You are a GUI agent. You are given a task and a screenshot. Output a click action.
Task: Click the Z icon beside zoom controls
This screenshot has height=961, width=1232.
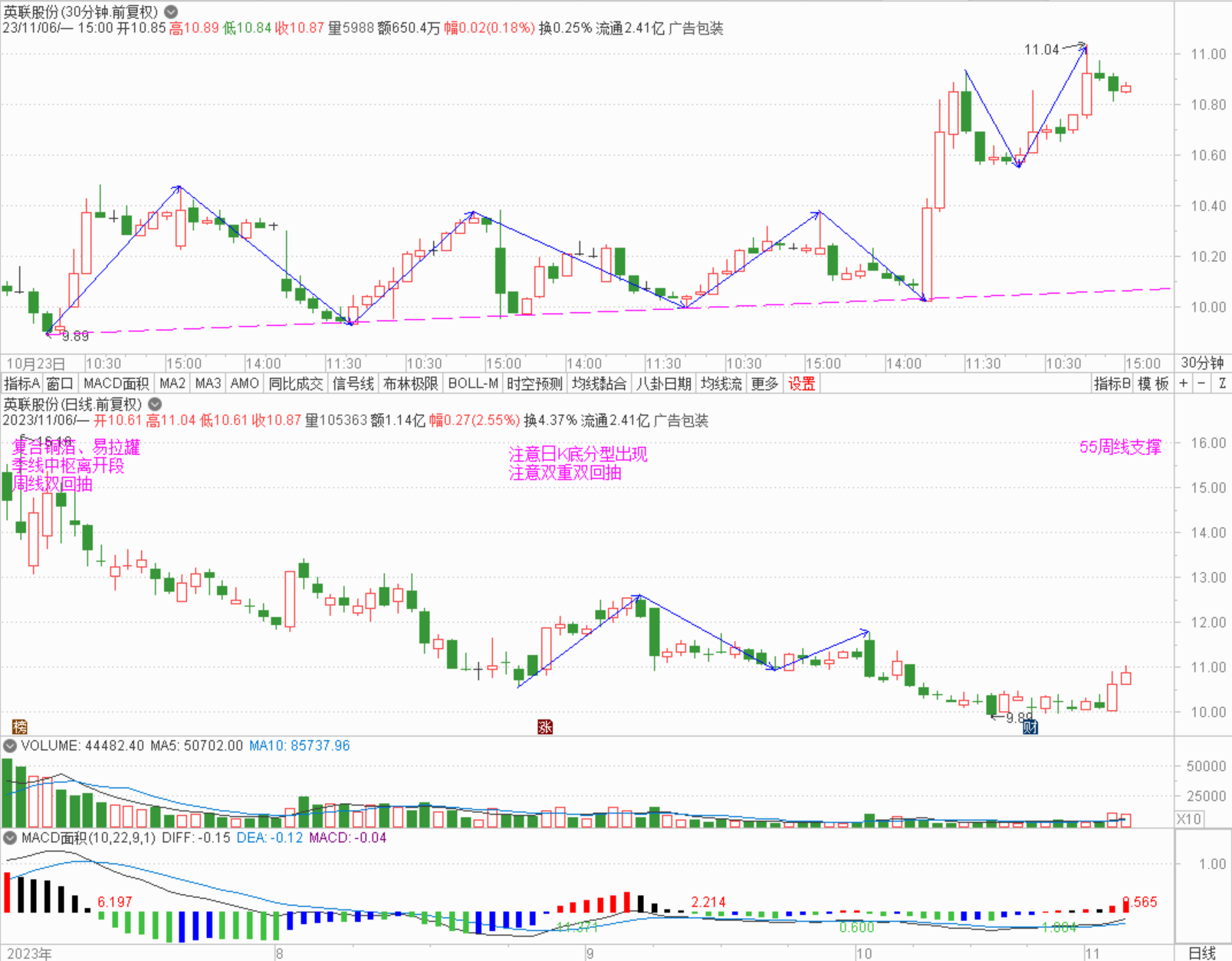pyautogui.click(x=1222, y=383)
